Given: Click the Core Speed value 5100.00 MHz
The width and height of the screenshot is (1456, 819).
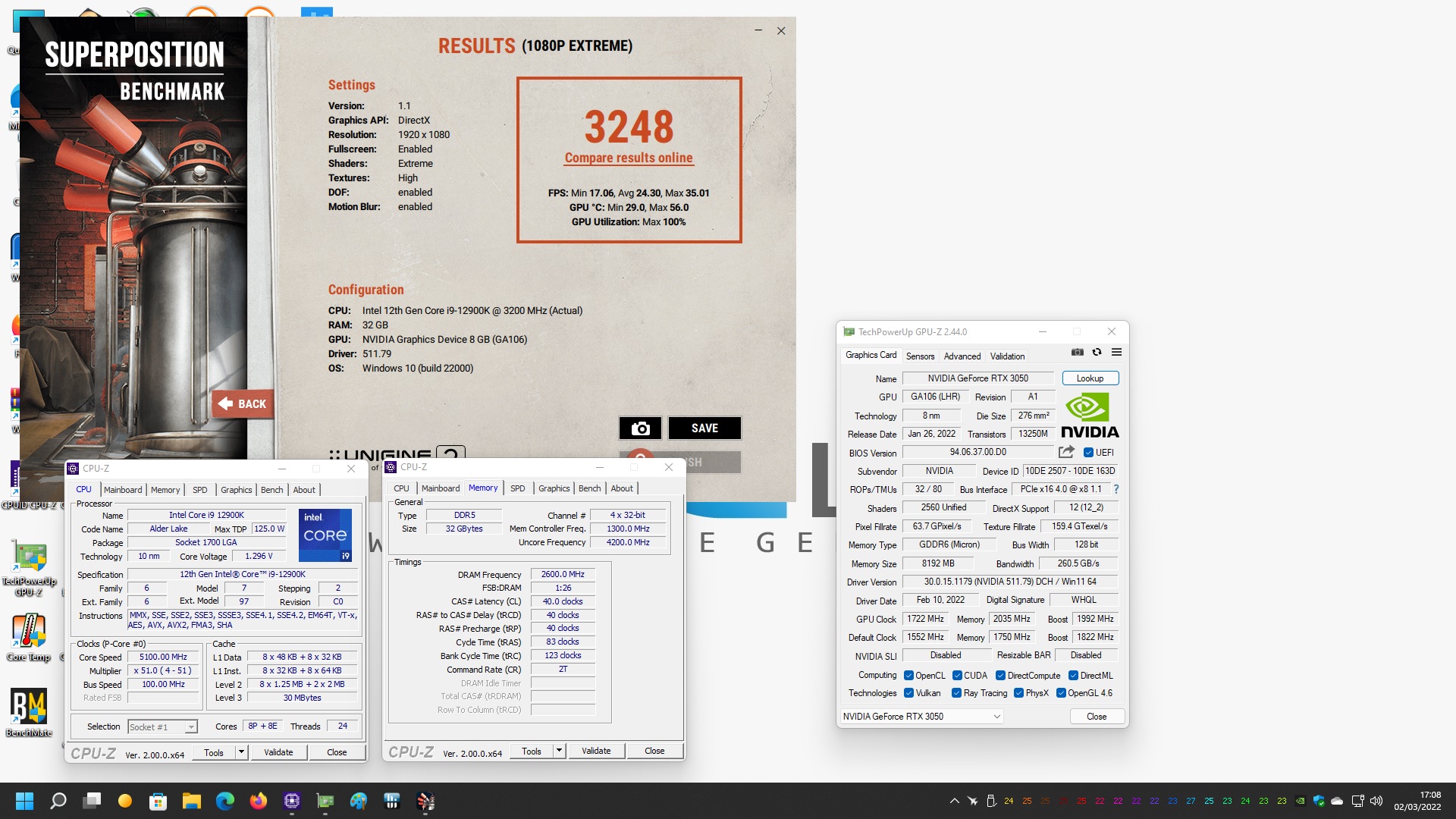Looking at the screenshot, I should tap(163, 657).
